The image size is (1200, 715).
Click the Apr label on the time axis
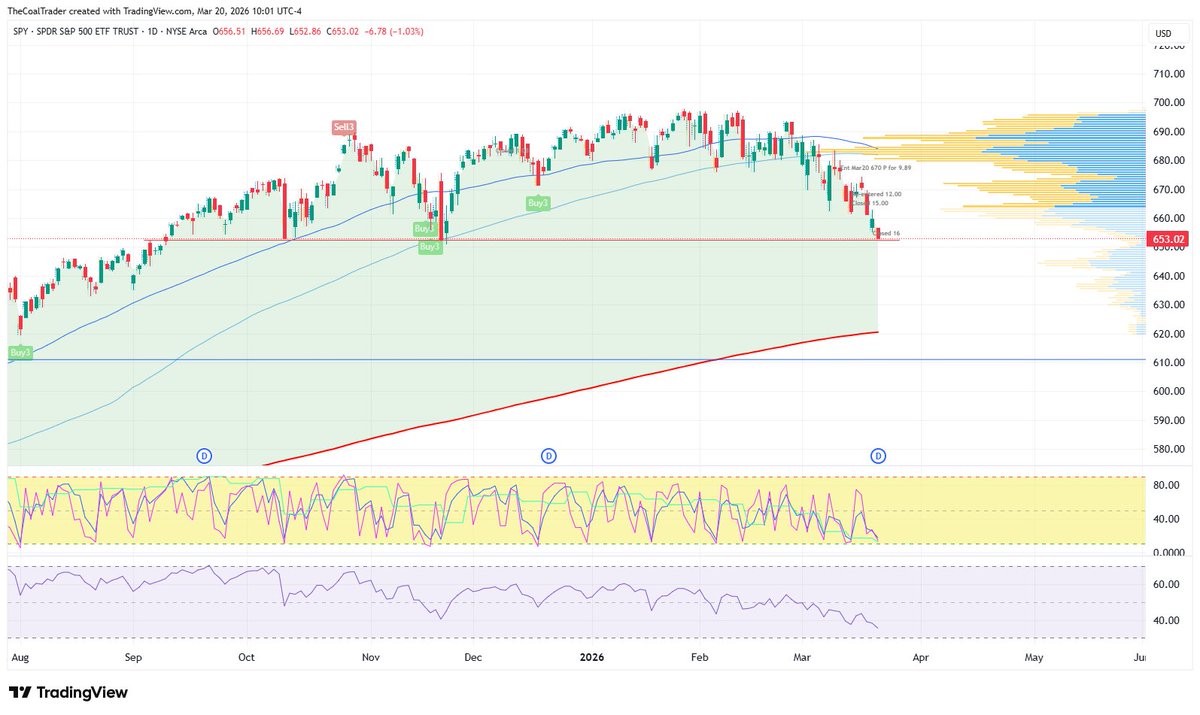click(920, 658)
